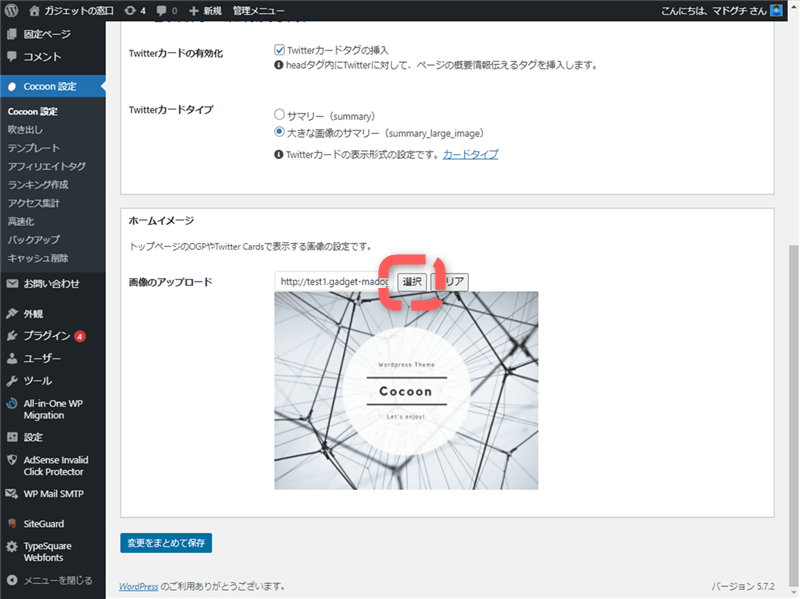This screenshot has height=599, width=800.
Task: Open キャッシュ削除 submenu
Action: (x=38, y=258)
